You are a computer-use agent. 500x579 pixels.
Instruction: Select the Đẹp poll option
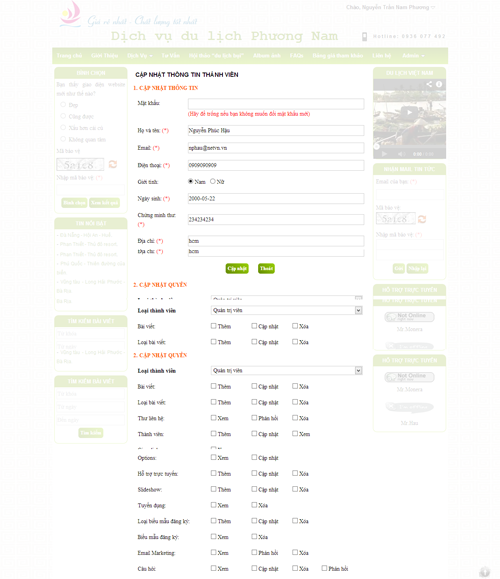click(63, 105)
